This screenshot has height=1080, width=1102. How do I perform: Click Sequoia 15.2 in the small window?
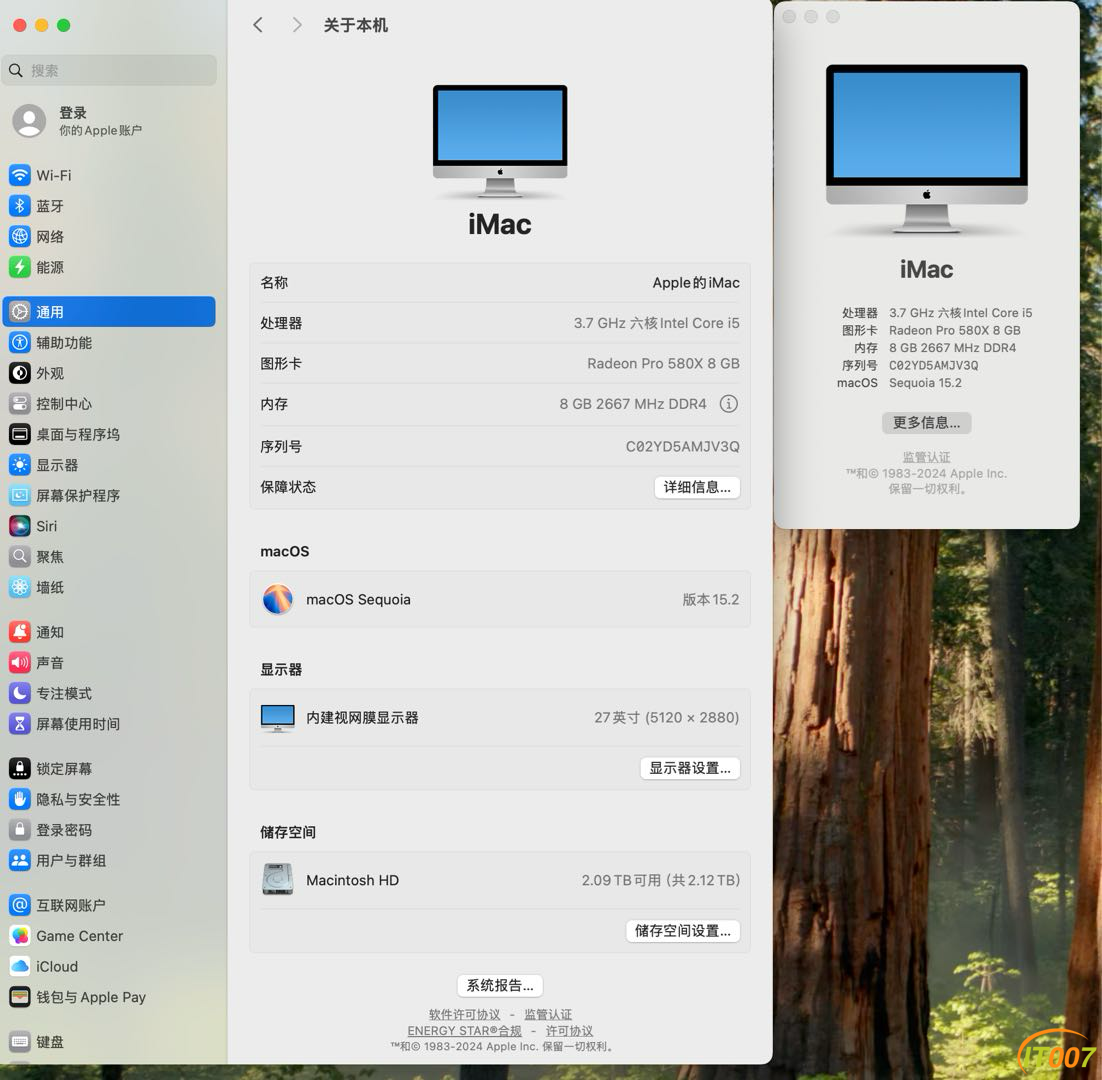pos(925,383)
